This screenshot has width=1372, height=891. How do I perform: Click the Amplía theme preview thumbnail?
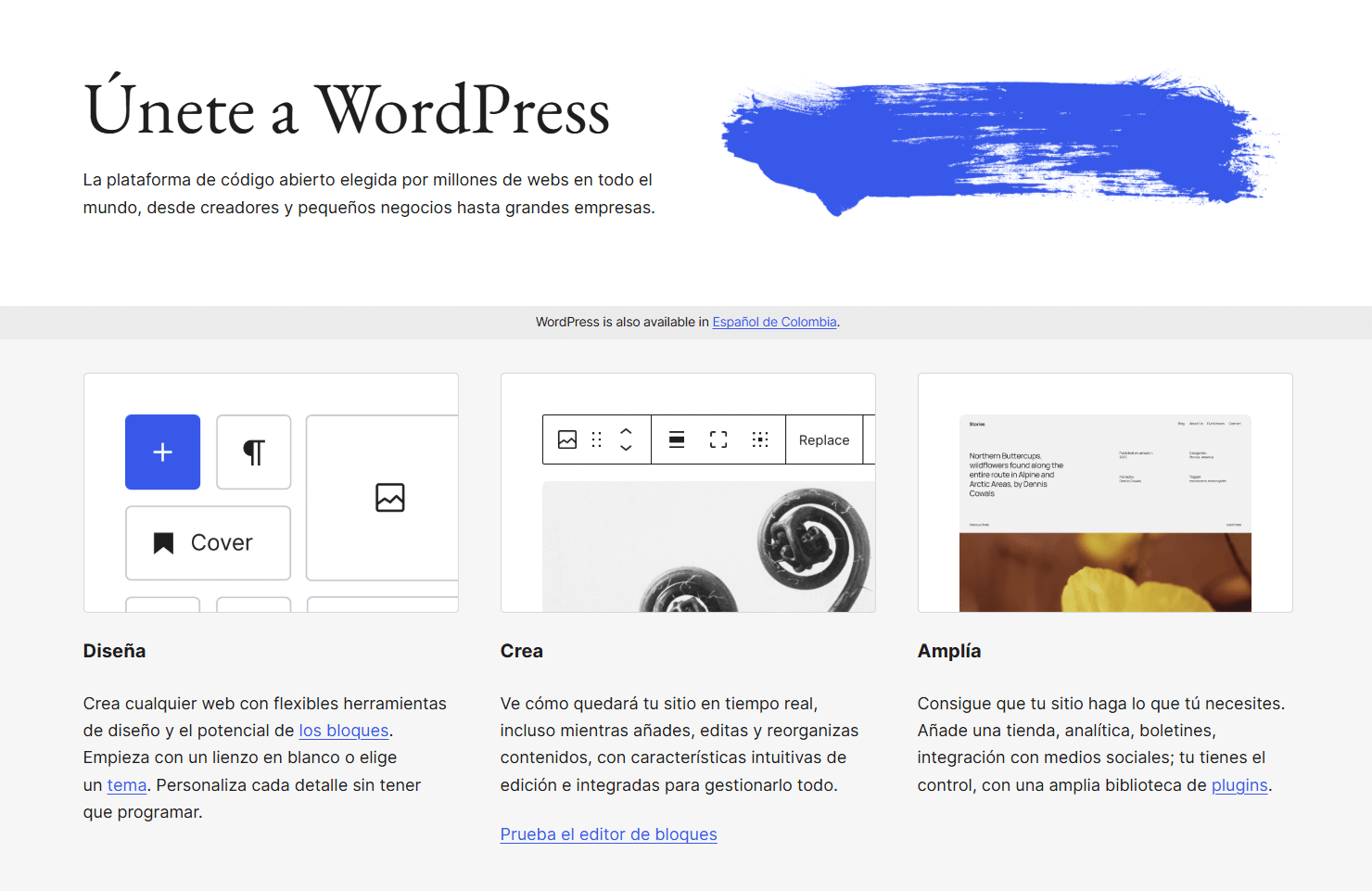pyautogui.click(x=1105, y=513)
